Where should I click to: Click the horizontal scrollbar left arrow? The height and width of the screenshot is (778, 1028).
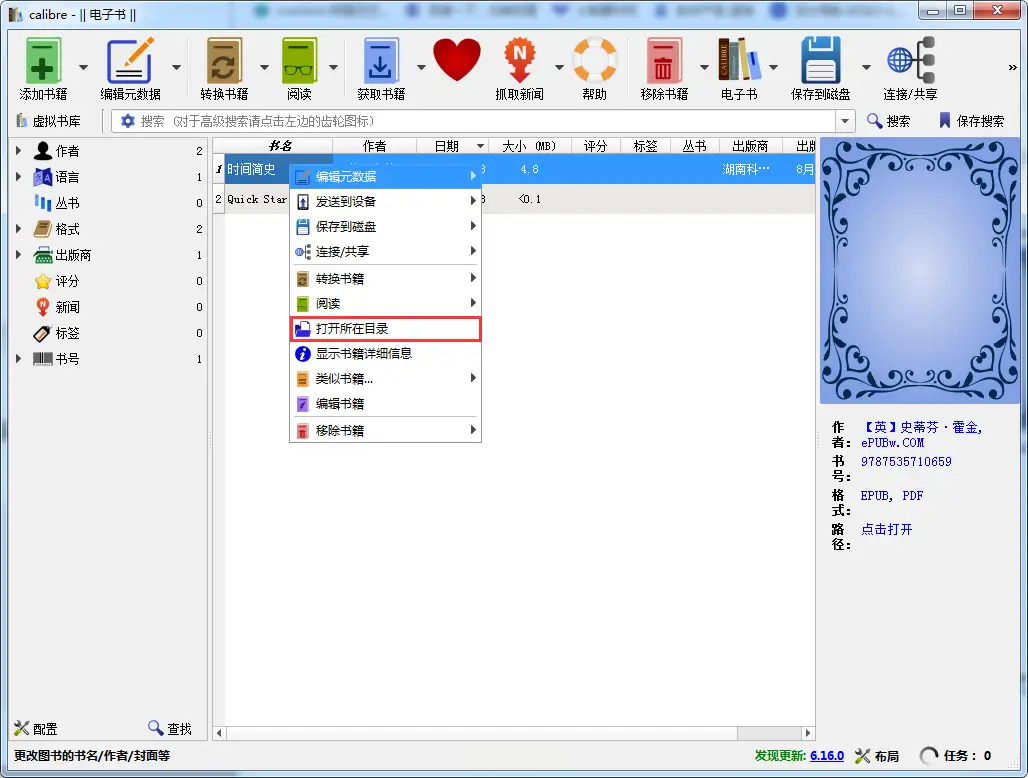click(x=220, y=733)
